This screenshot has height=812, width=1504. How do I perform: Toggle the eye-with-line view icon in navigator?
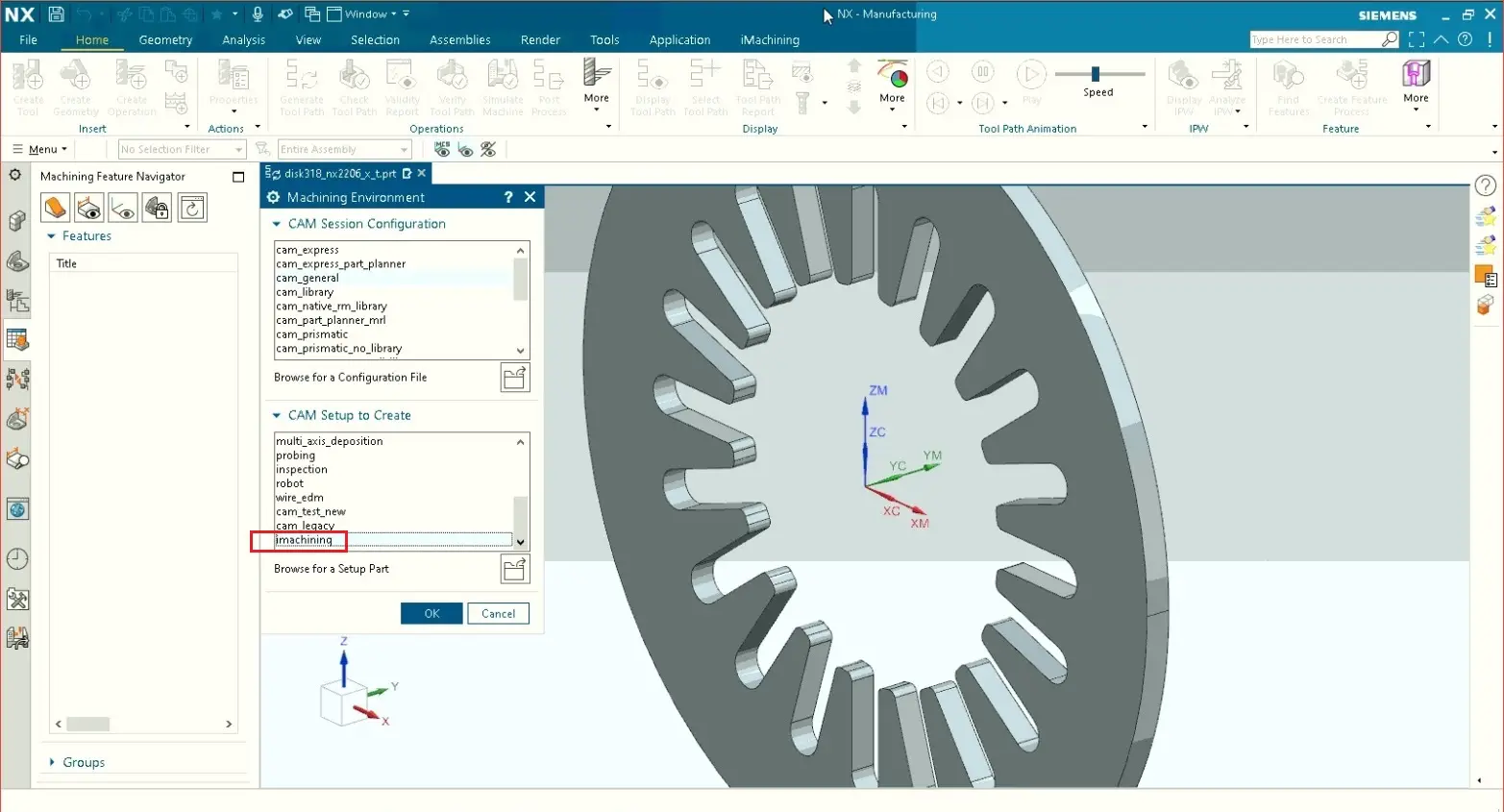click(x=123, y=208)
